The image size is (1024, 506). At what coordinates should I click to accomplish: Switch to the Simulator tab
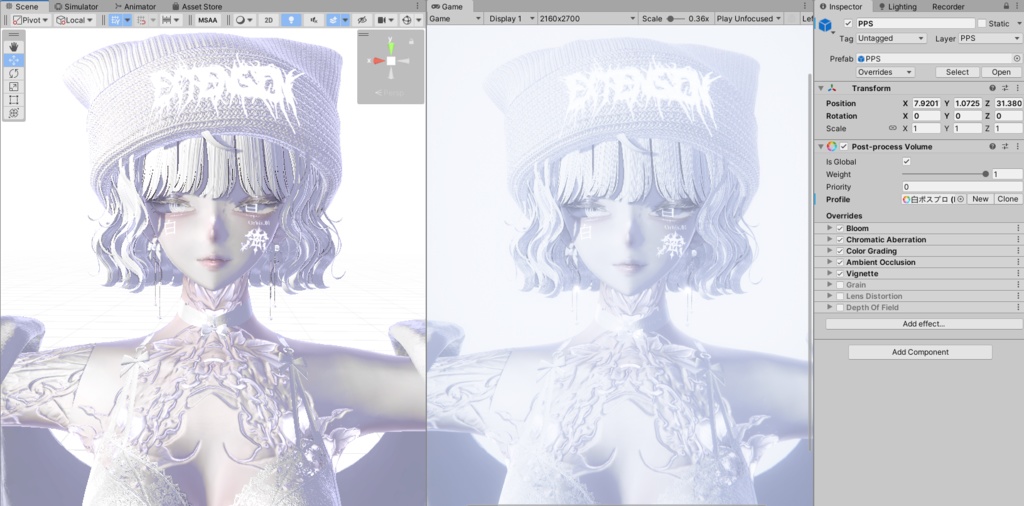click(x=75, y=7)
